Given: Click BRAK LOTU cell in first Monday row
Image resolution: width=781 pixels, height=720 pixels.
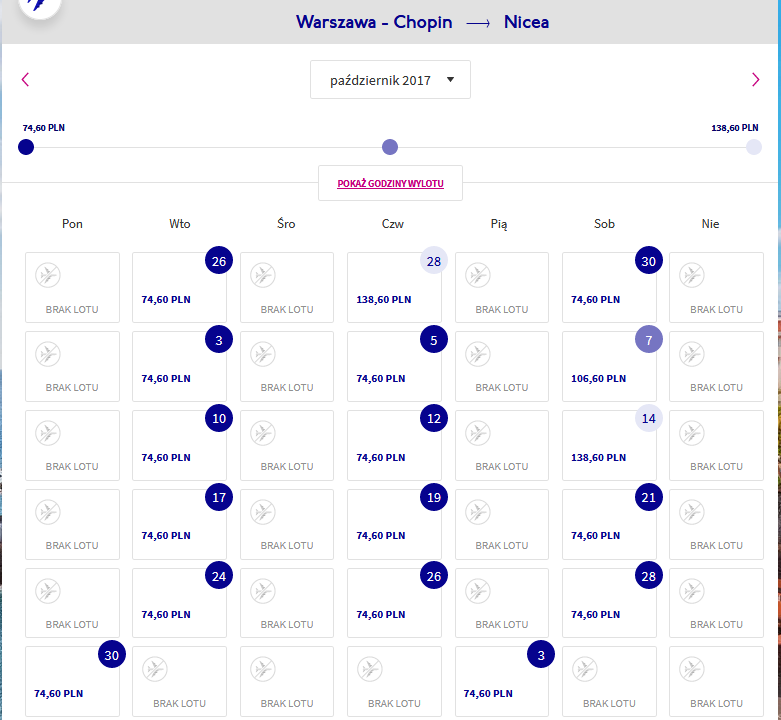Looking at the screenshot, I should (72, 287).
